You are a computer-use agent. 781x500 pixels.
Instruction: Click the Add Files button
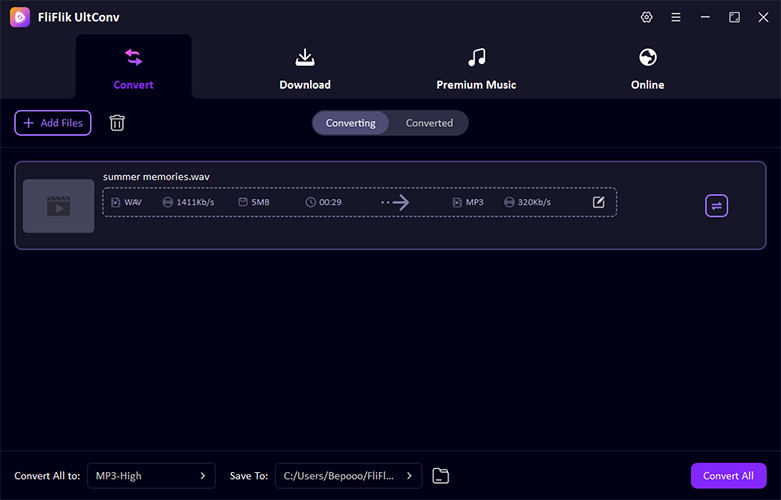[x=53, y=123]
